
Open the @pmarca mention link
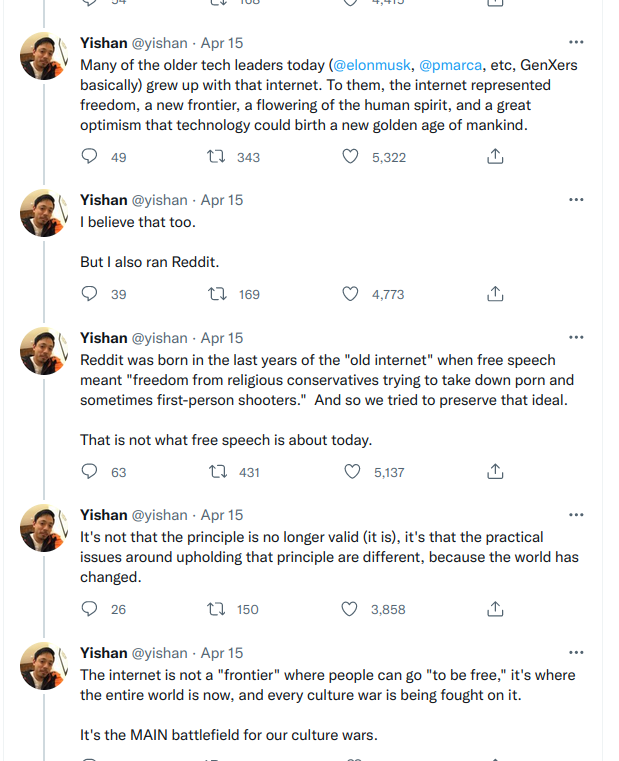click(x=451, y=65)
